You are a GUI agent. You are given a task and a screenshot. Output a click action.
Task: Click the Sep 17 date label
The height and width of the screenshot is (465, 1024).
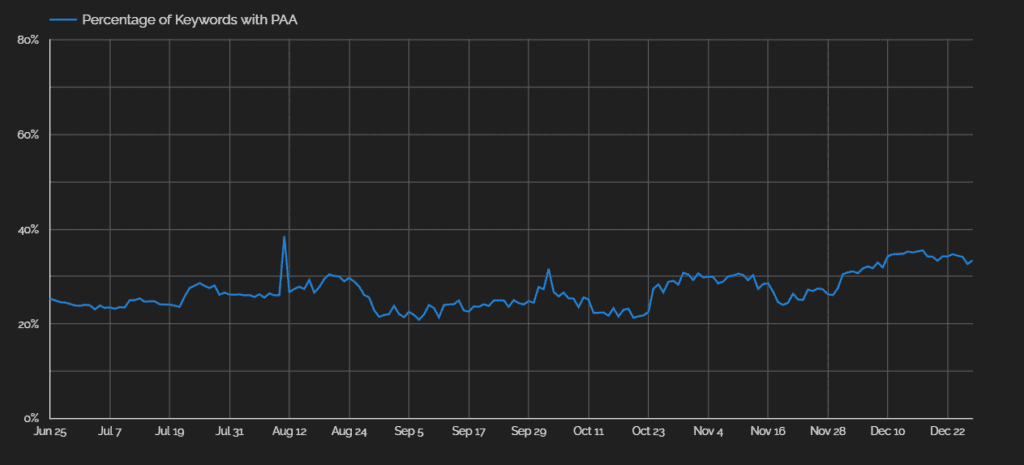tap(469, 432)
